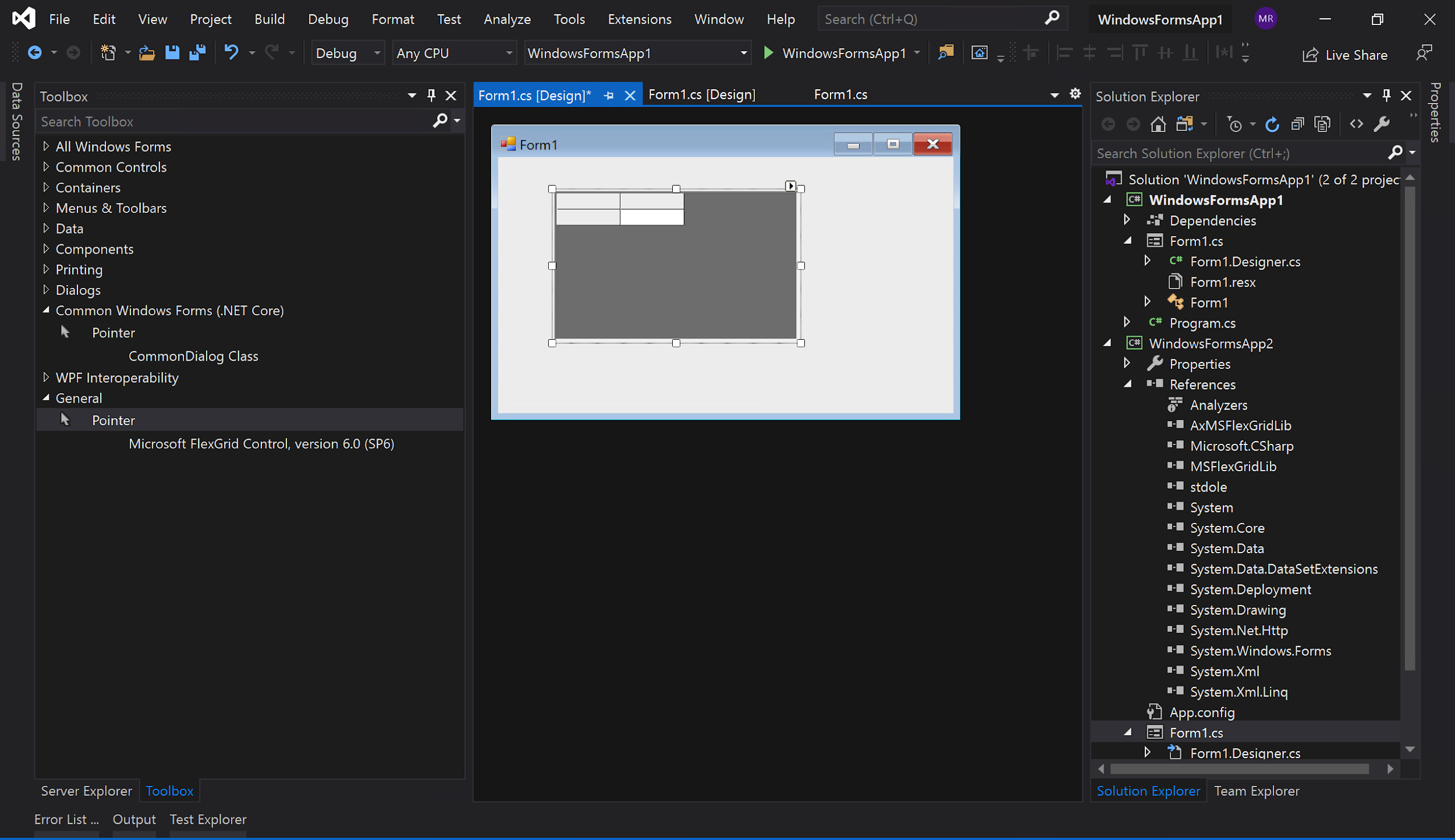The width and height of the screenshot is (1455, 840).
Task: Switch to the Form1.cs code tab
Action: pos(840,94)
